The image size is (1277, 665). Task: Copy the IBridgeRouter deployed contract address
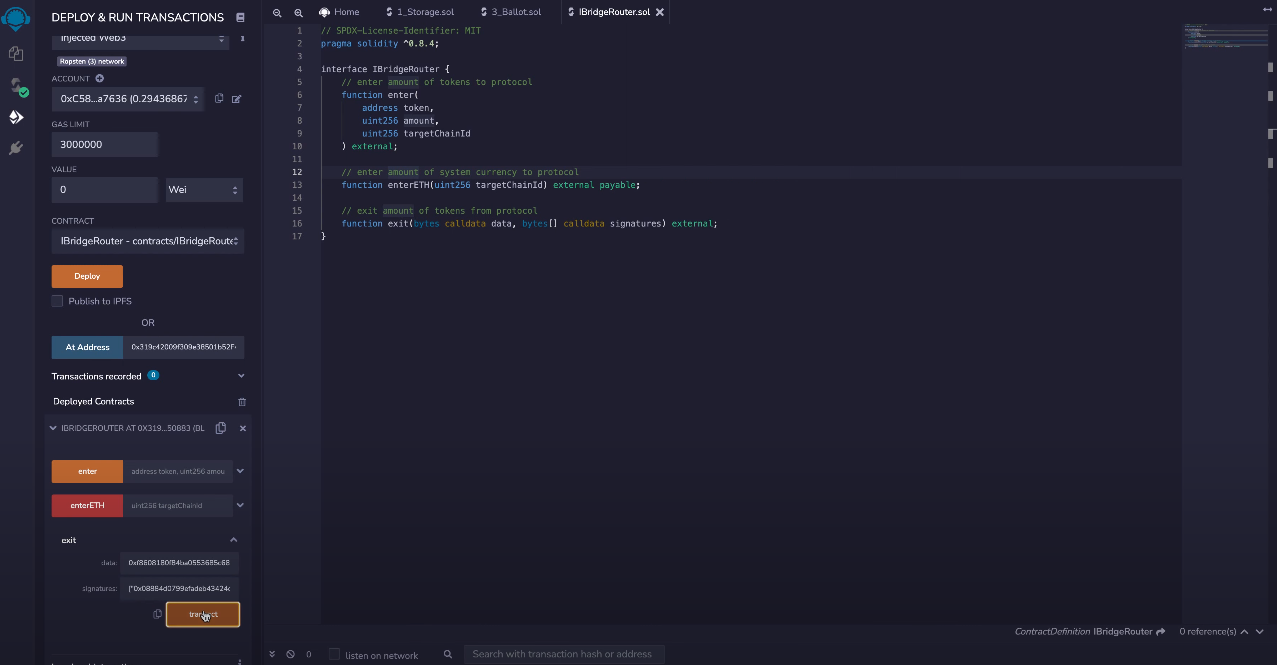point(221,428)
